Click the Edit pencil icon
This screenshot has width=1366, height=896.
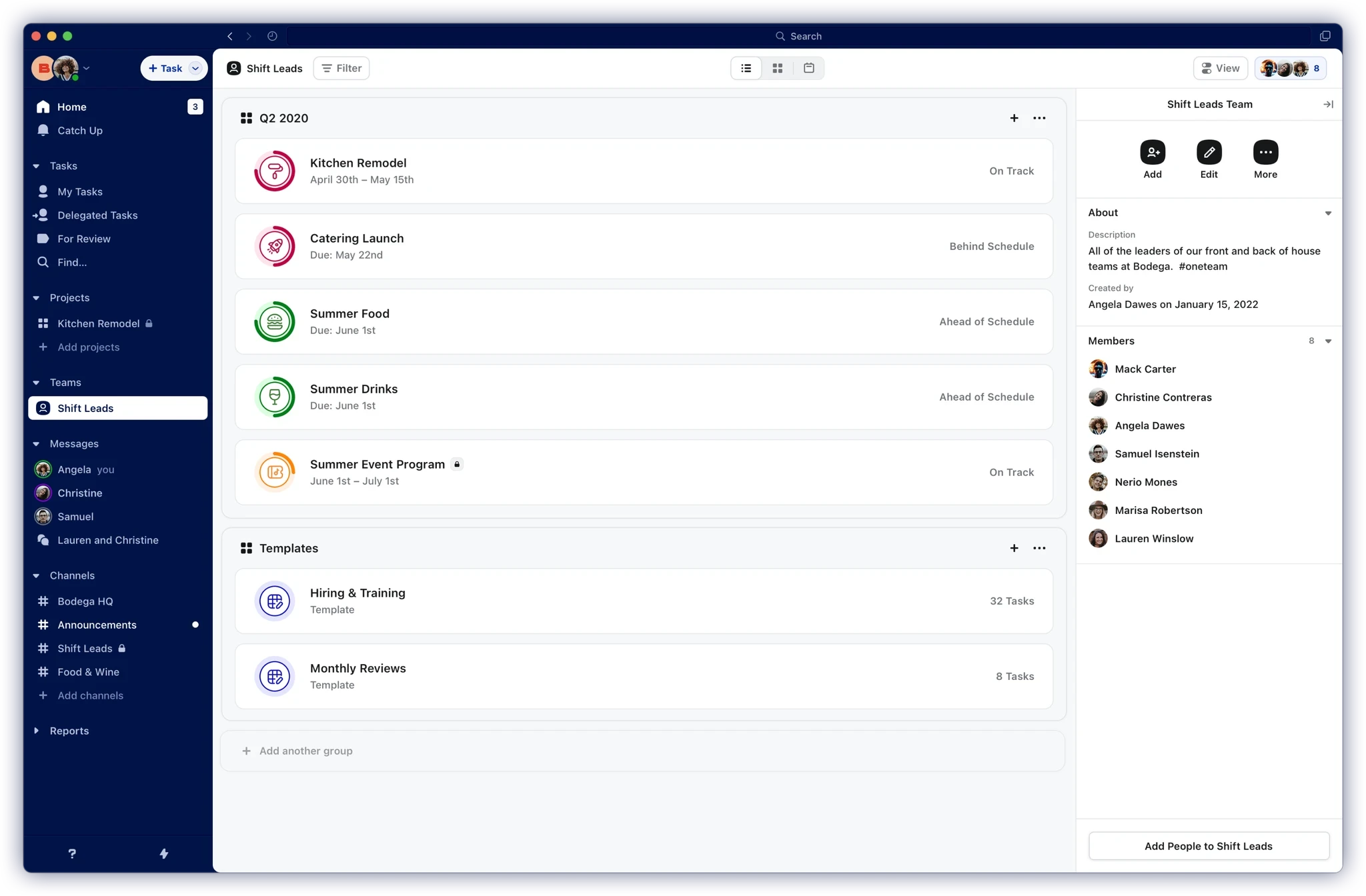[1209, 153]
